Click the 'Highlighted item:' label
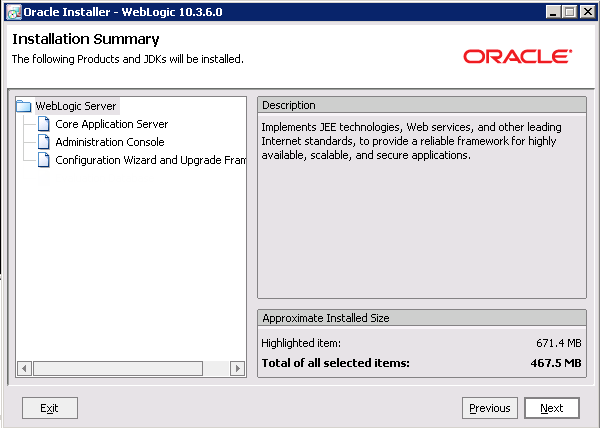600x428 pixels. (301, 343)
